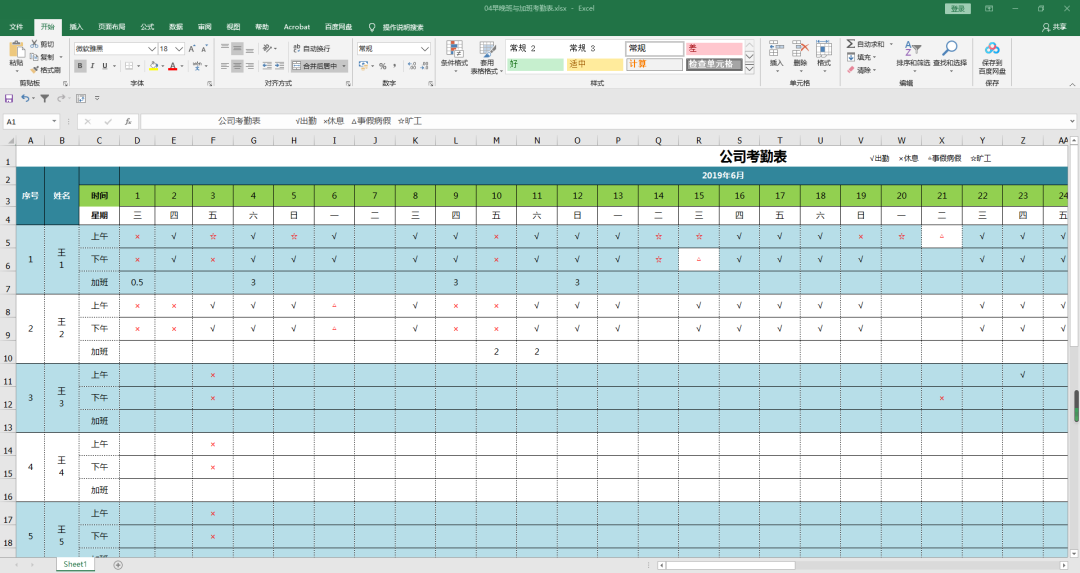Open the Name Box dropdown next to A1
This screenshot has height=573, width=1080.
[54, 121]
